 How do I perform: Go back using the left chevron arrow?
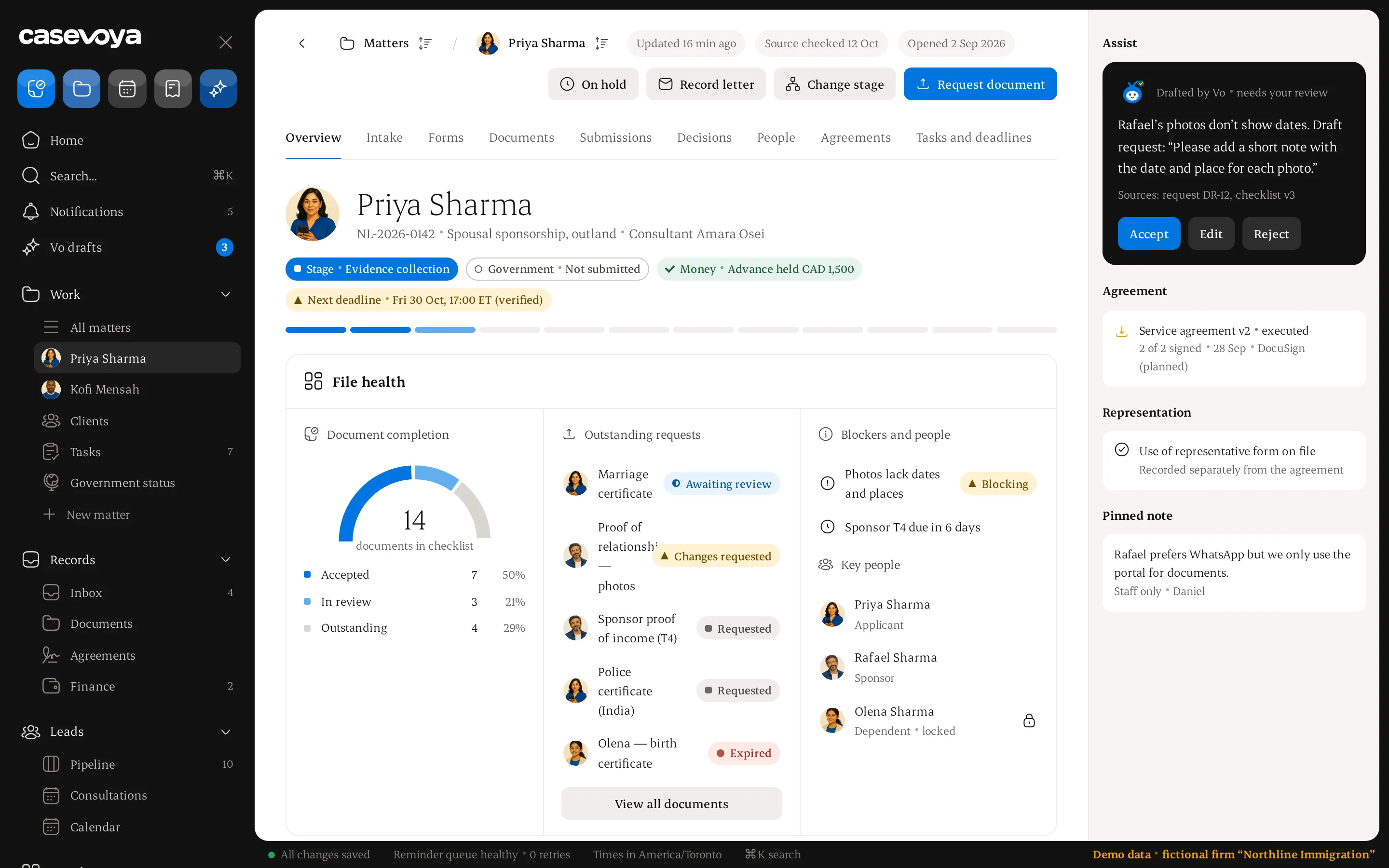point(302,43)
